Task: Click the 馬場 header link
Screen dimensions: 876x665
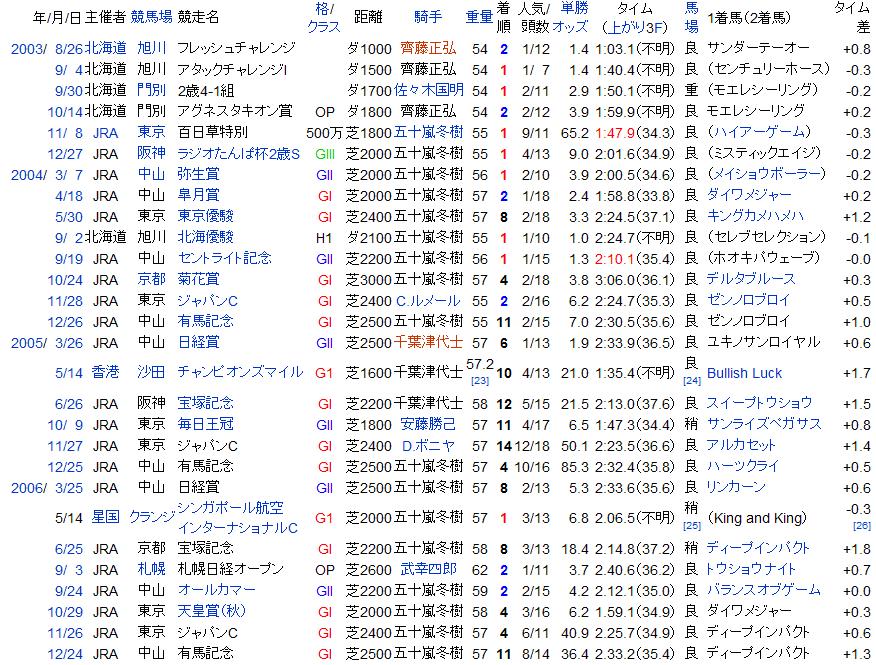Action: pos(692,17)
